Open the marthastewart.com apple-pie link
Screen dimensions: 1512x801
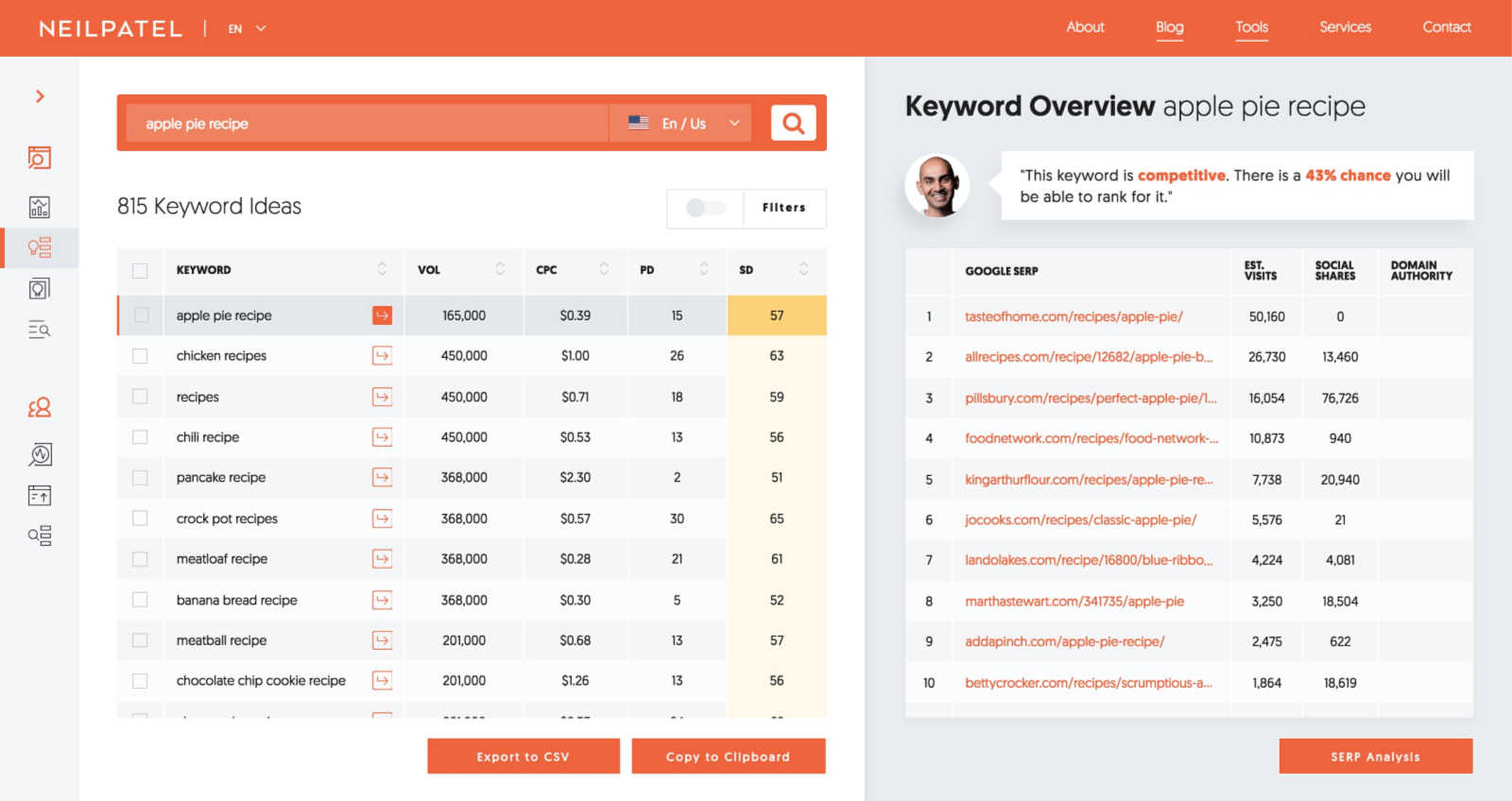point(1074,602)
